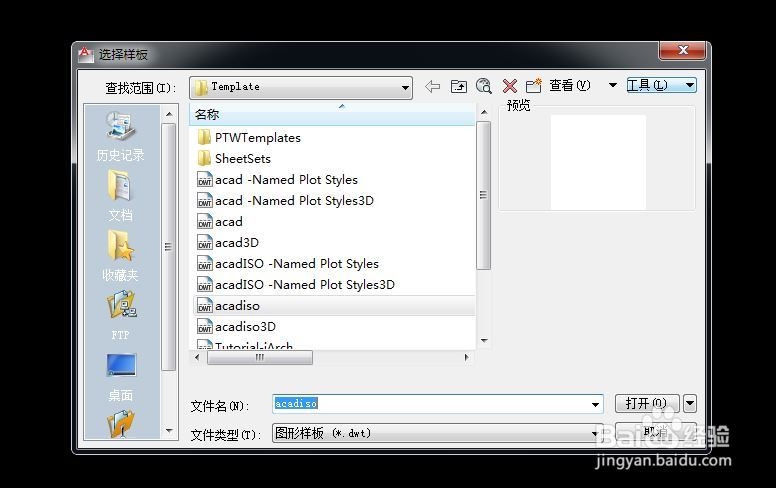Click the red Delete icon

tap(510, 86)
